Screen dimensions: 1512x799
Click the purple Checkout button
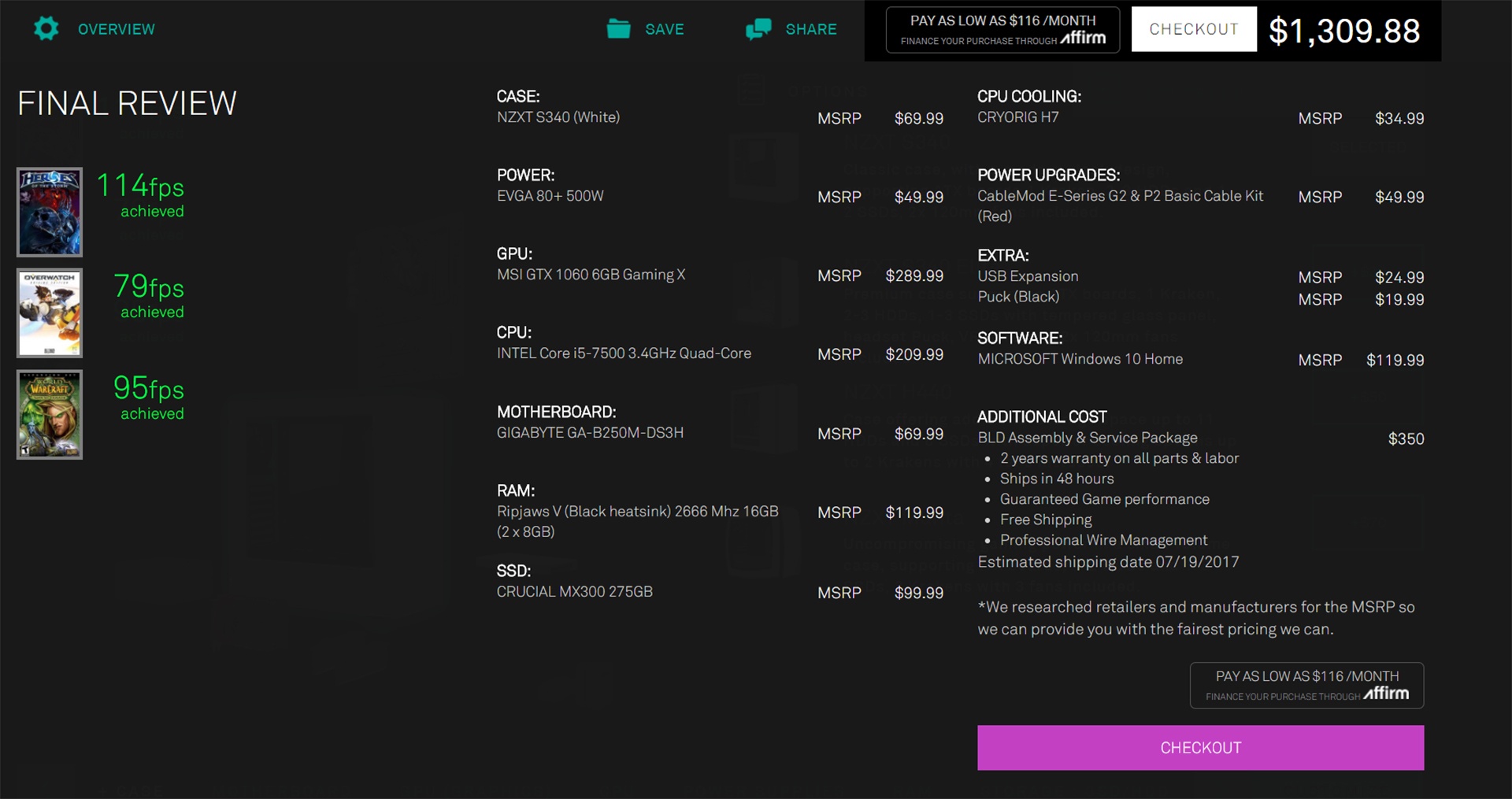coord(1200,747)
